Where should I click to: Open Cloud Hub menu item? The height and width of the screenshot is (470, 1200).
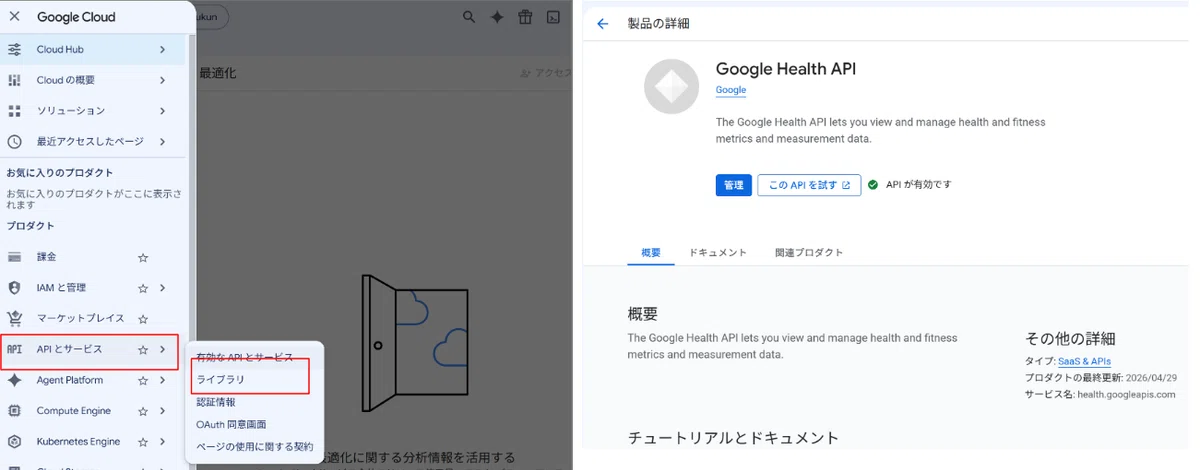[92, 49]
